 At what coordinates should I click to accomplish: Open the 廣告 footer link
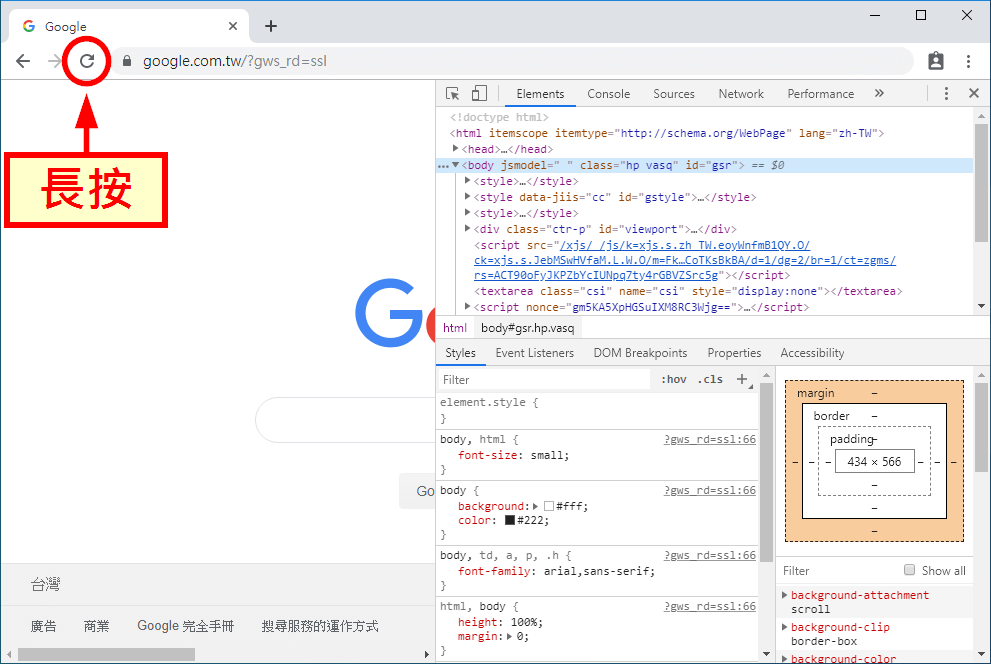[44, 626]
